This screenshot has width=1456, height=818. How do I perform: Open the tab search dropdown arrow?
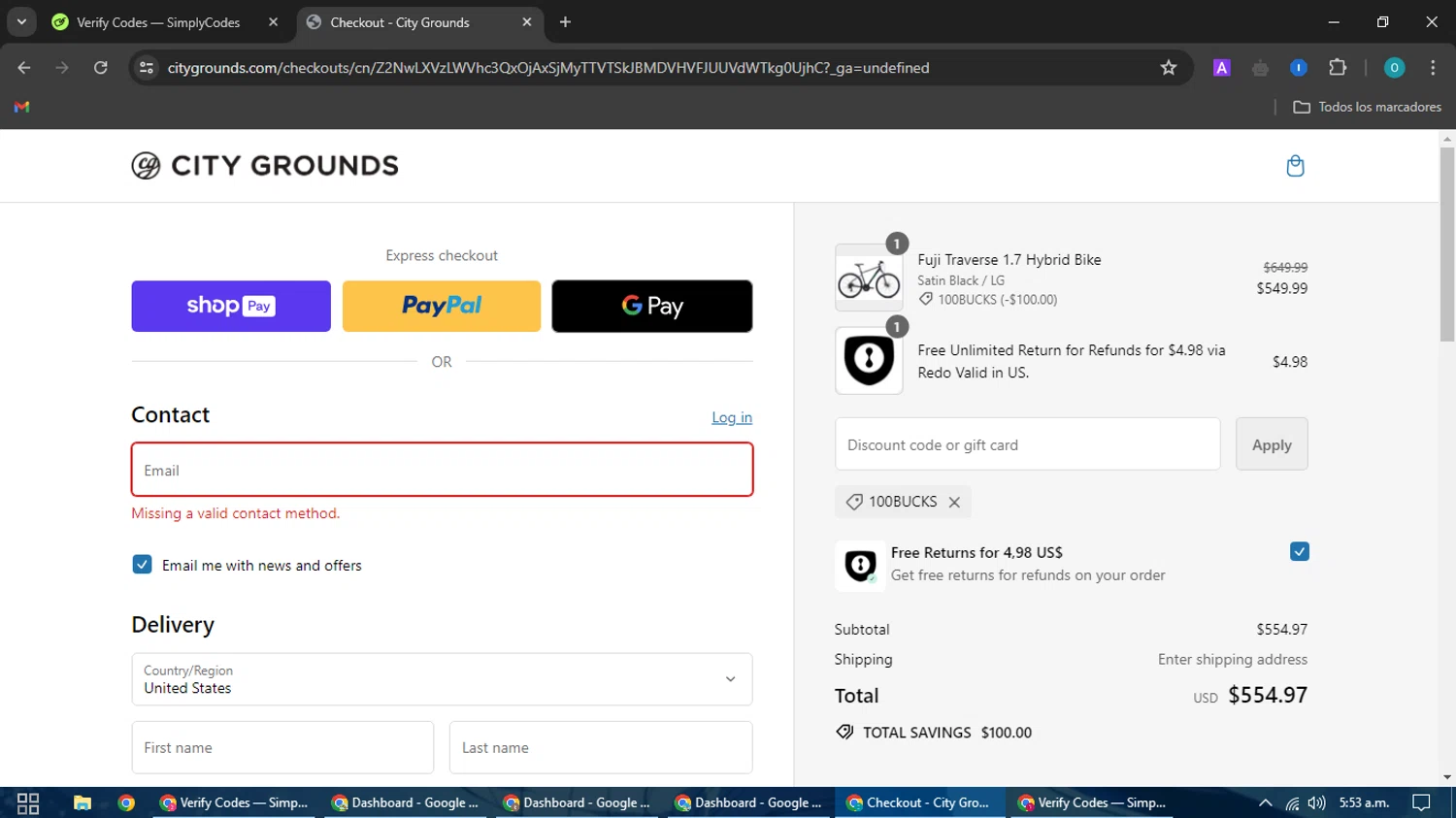21,21
